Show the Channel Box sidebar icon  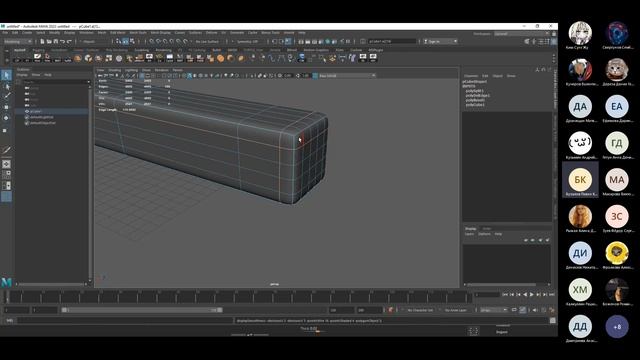pos(553,41)
